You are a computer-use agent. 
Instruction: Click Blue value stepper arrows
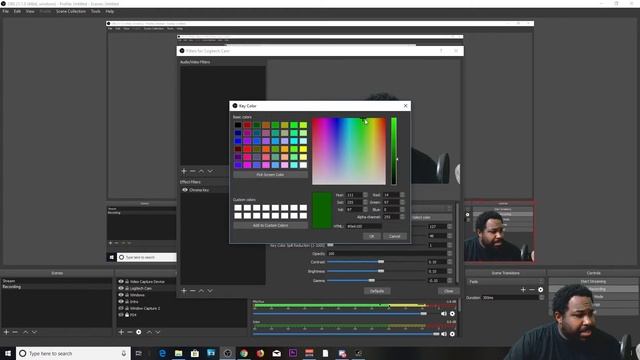[x=402, y=209]
